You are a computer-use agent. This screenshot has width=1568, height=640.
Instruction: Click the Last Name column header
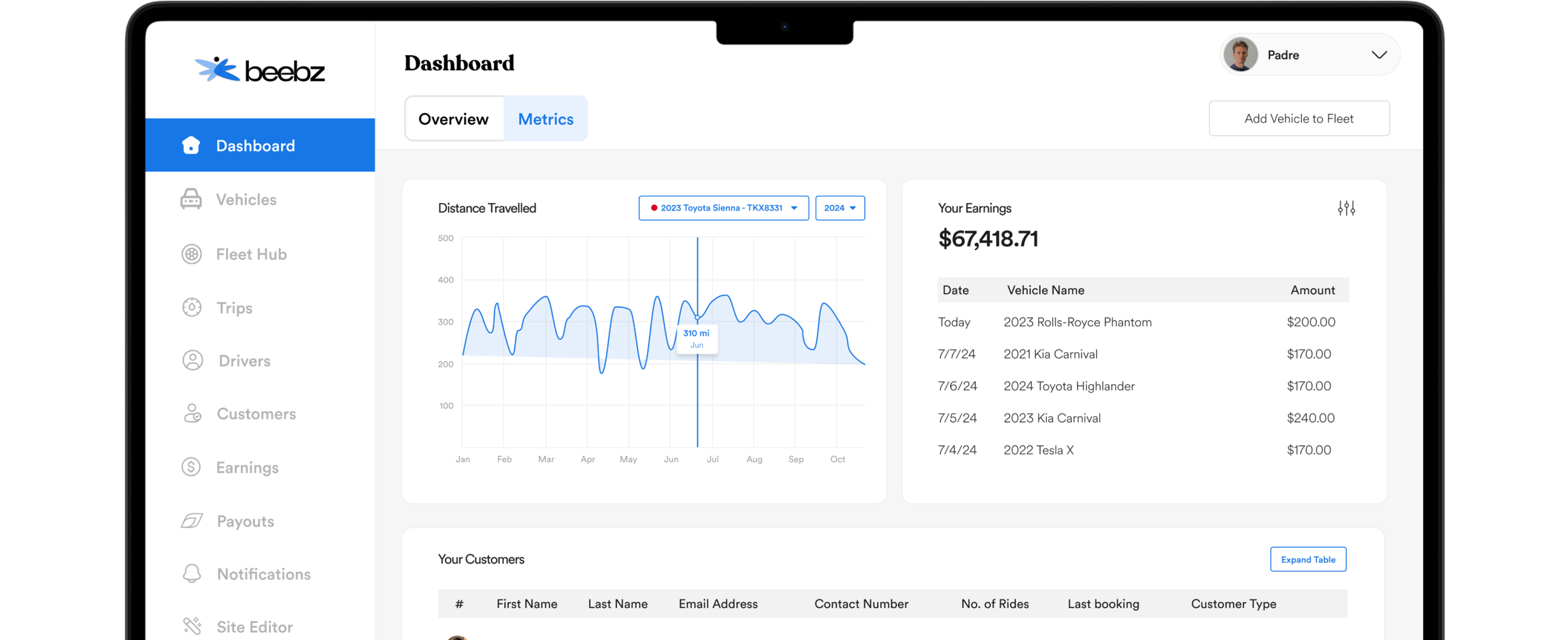click(617, 603)
